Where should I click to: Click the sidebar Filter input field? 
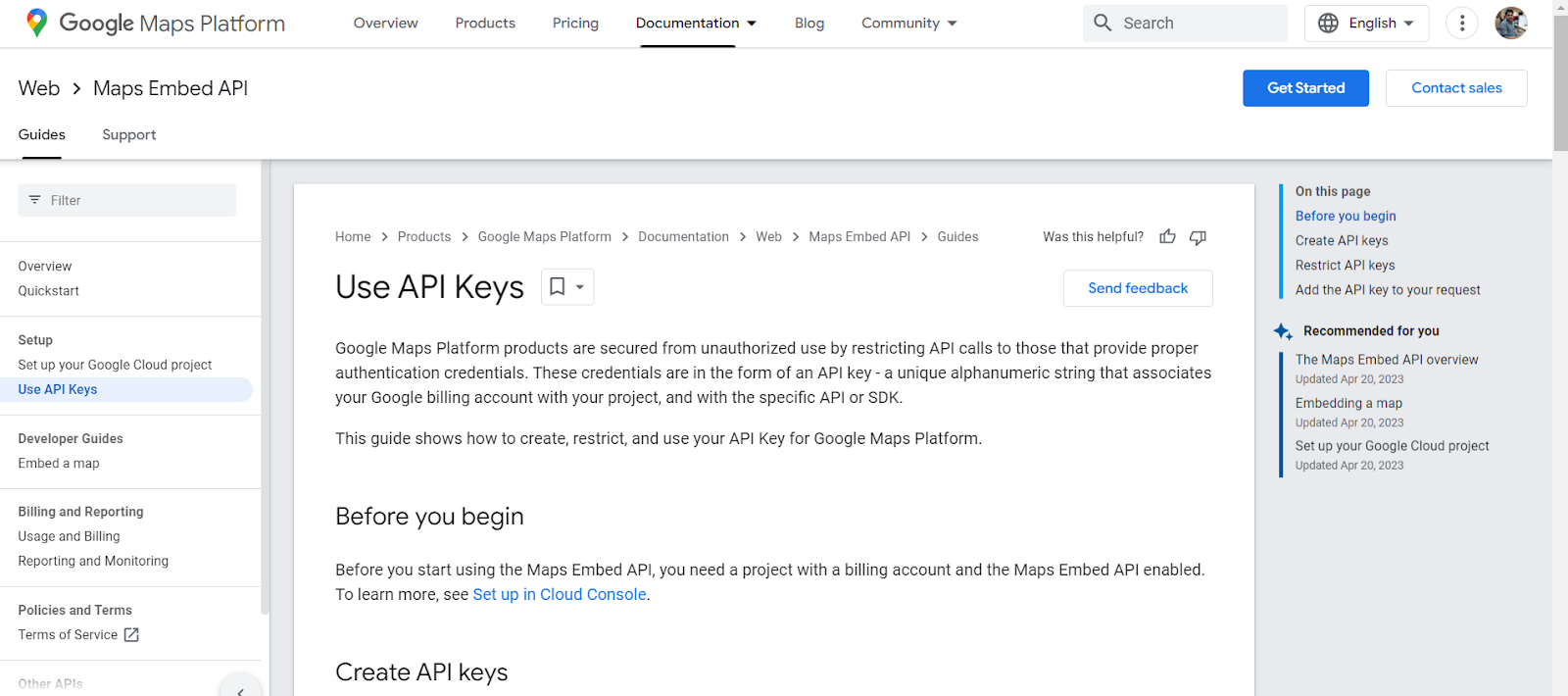pos(127,200)
